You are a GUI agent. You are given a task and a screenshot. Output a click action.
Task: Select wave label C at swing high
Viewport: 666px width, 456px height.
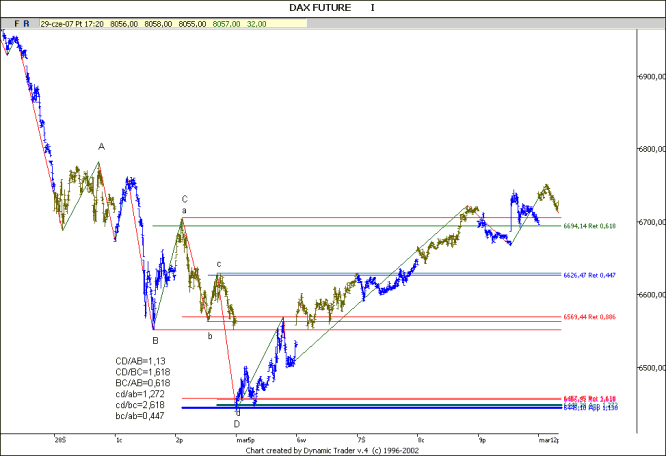(x=184, y=199)
